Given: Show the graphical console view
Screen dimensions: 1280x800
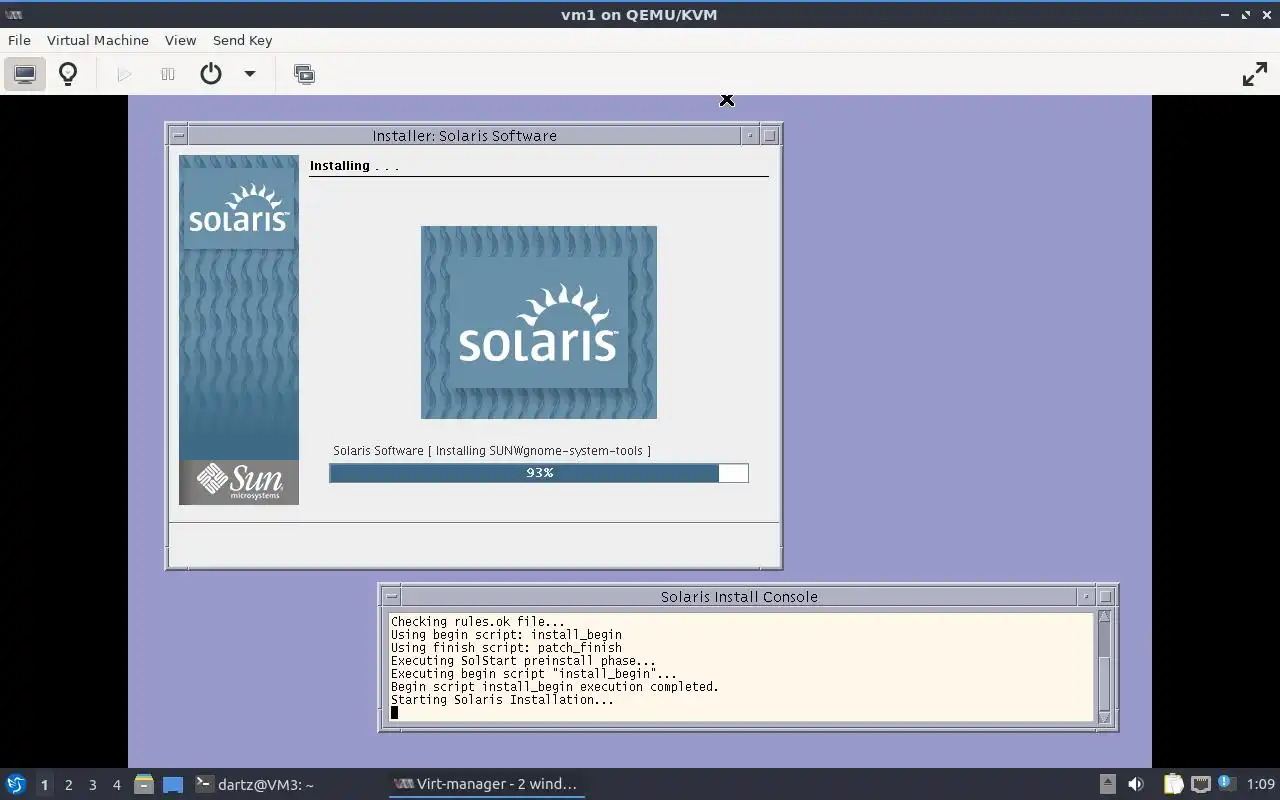Looking at the screenshot, I should point(25,74).
